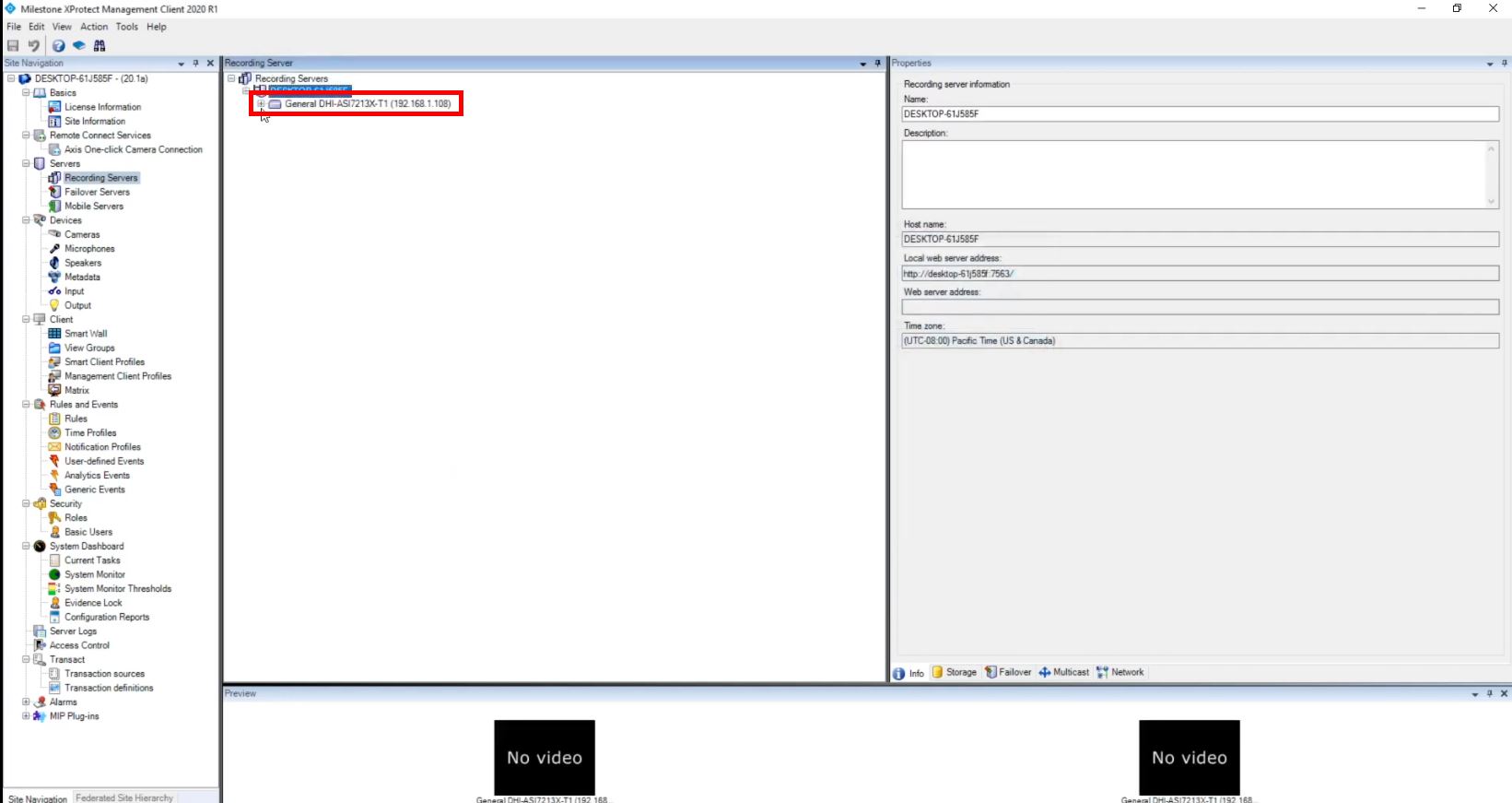Click the Save floppy disk toolbar icon
Viewport: 1512px width, 803px height.
13,45
